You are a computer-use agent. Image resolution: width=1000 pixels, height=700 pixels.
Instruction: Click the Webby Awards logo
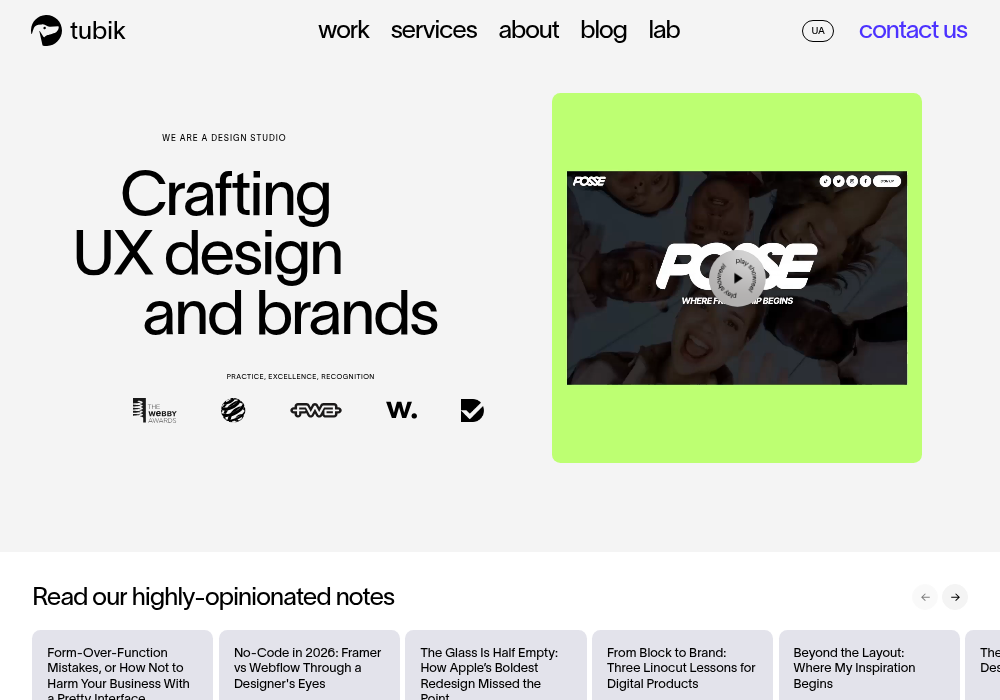[154, 411]
